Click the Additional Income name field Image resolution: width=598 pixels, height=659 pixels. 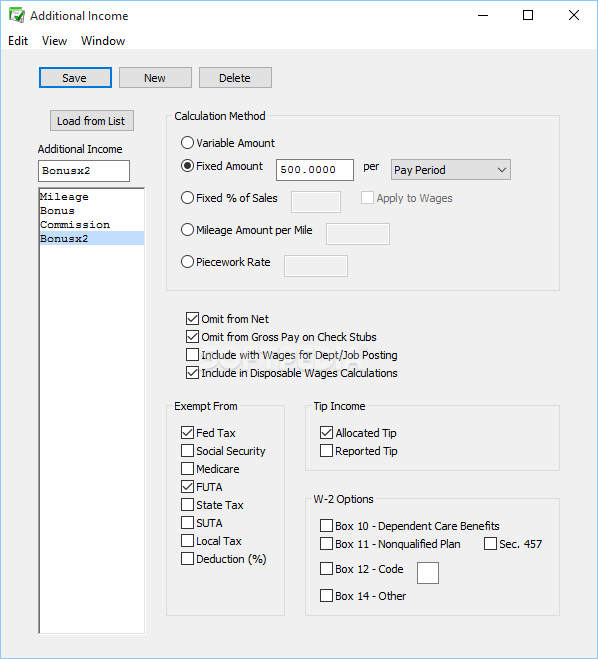(84, 171)
